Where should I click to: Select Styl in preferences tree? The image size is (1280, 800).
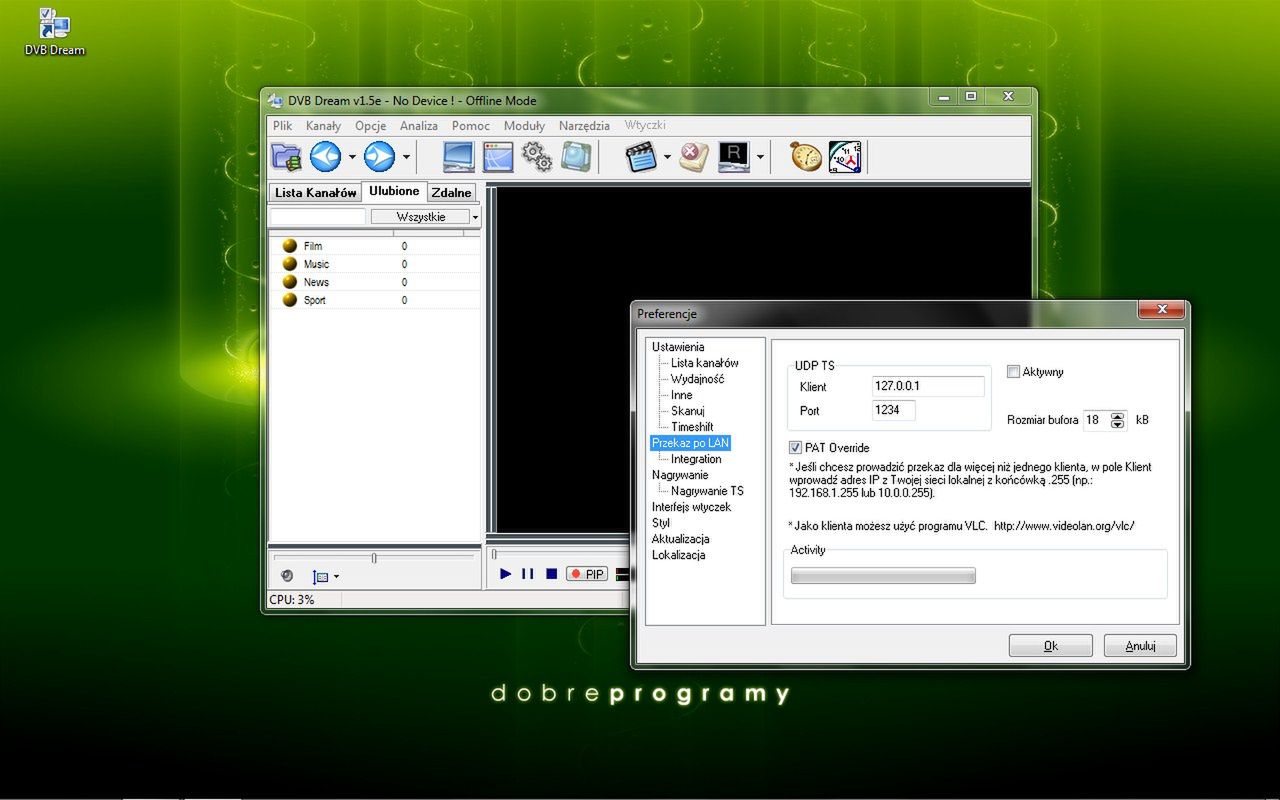(x=661, y=523)
